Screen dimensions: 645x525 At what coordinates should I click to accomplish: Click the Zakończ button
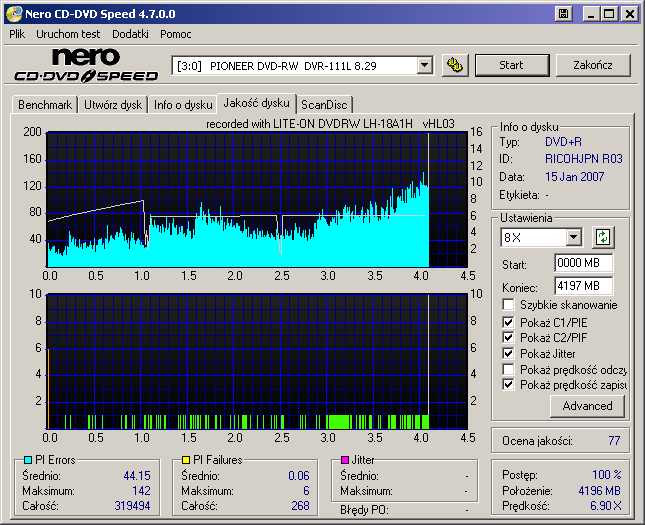click(593, 65)
